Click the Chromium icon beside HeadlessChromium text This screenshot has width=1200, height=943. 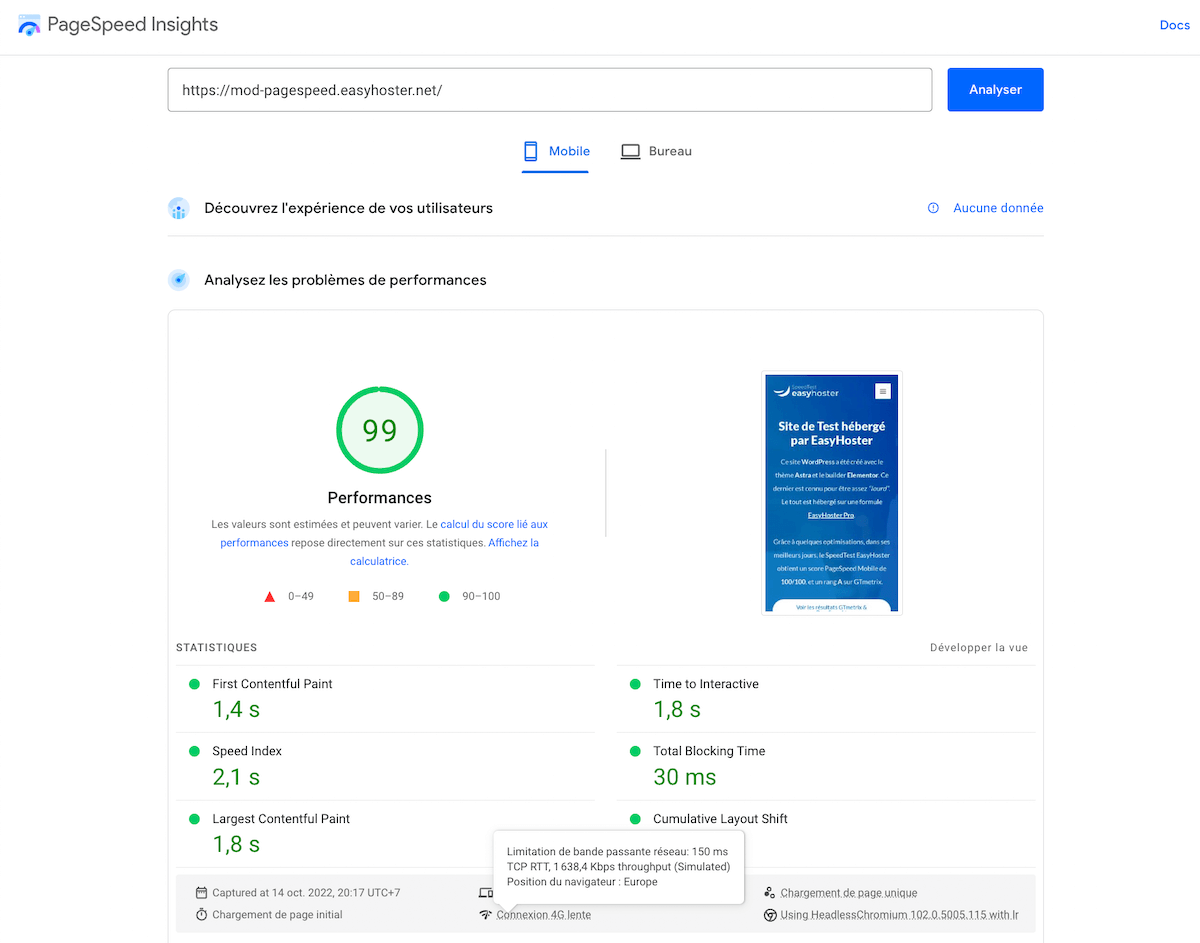coord(770,914)
